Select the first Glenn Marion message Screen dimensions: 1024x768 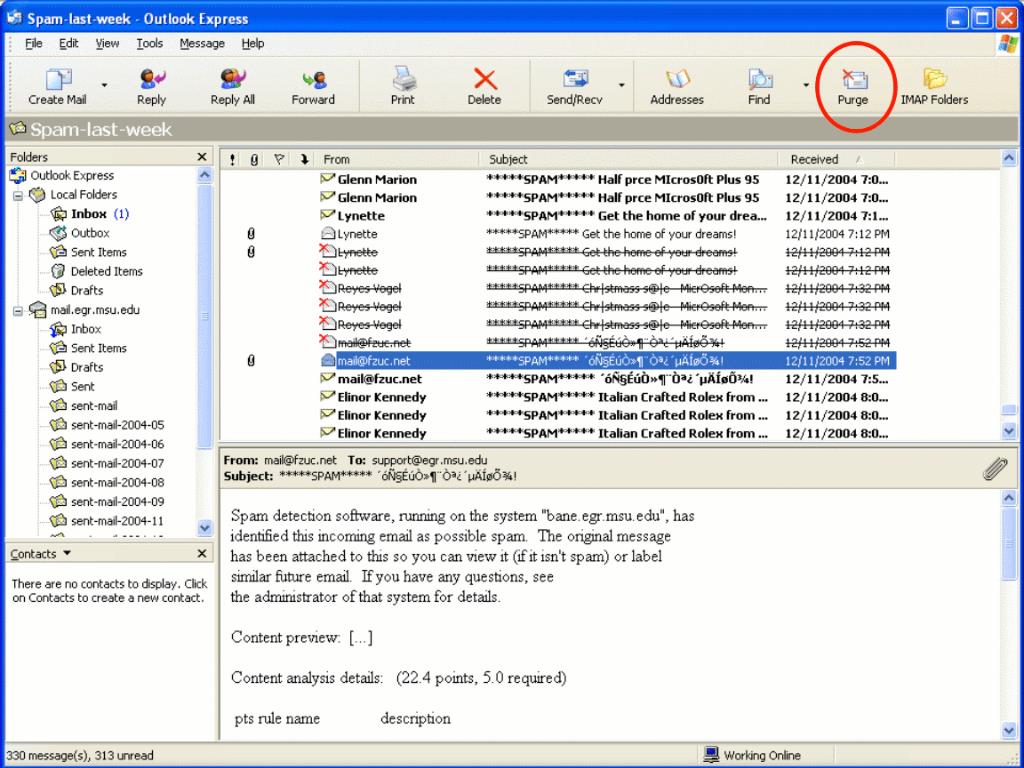pyautogui.click(x=558, y=180)
